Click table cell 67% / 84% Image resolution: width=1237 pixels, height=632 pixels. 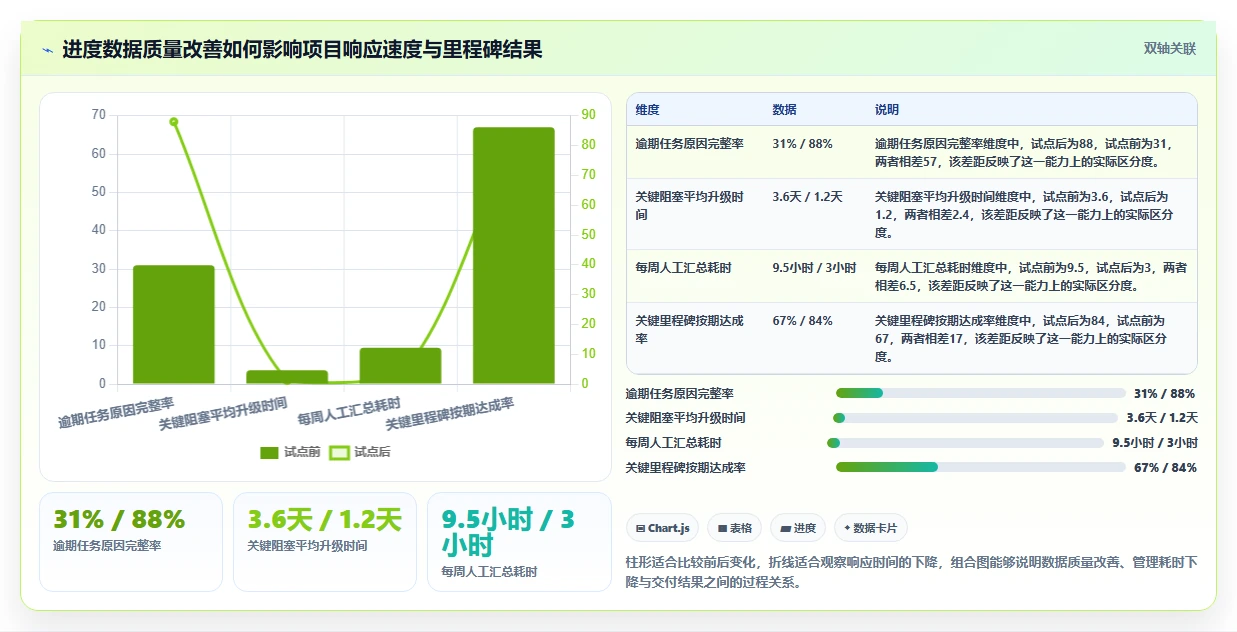pos(802,321)
